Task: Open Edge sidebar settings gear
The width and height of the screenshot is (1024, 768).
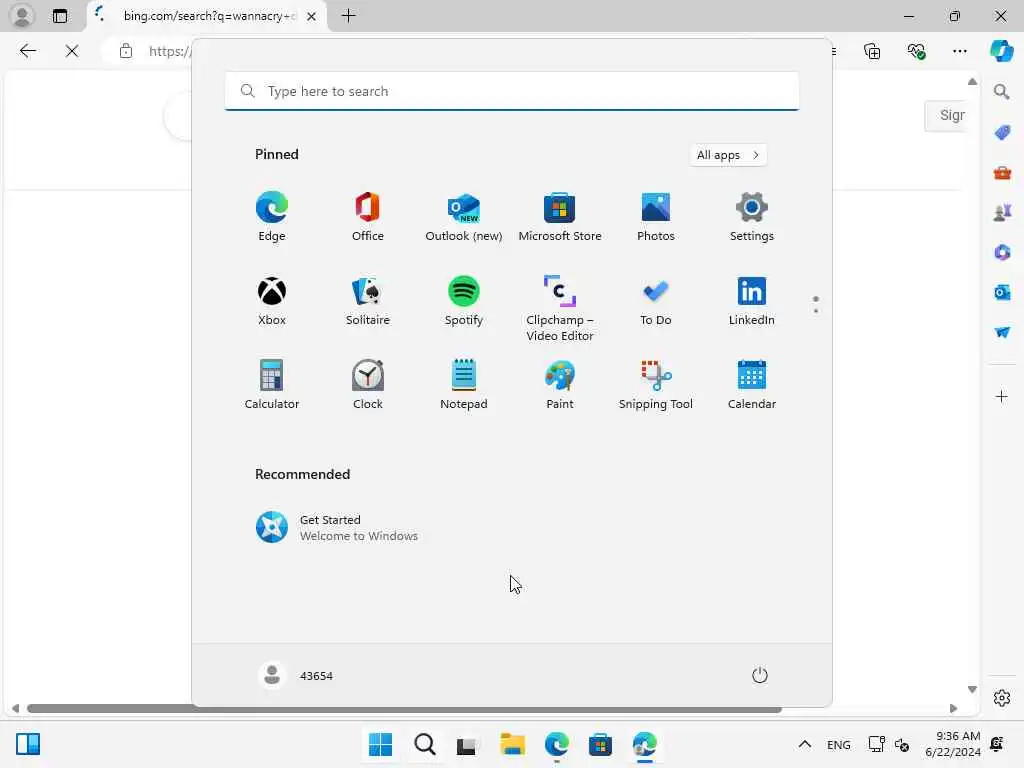Action: click(x=1001, y=698)
